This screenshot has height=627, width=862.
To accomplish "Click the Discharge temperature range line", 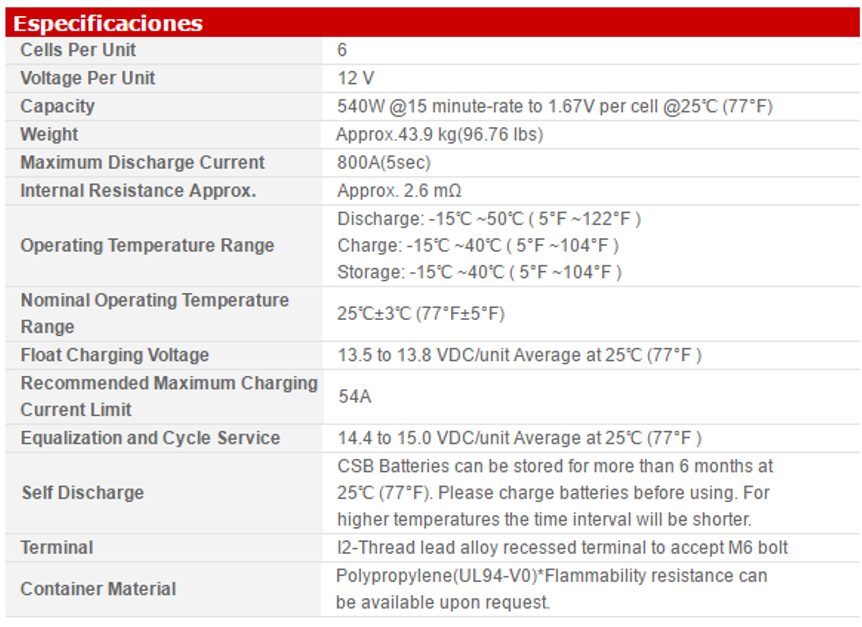I will point(489,219).
